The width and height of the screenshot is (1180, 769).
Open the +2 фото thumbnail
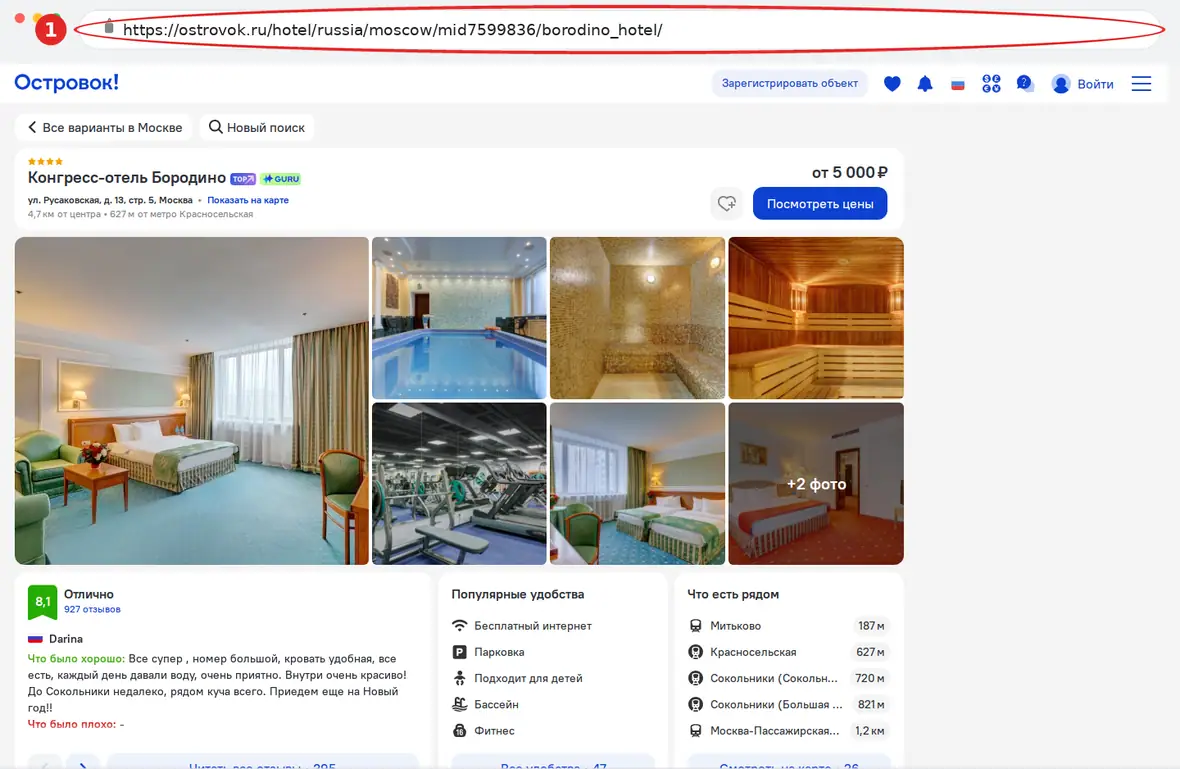point(816,483)
